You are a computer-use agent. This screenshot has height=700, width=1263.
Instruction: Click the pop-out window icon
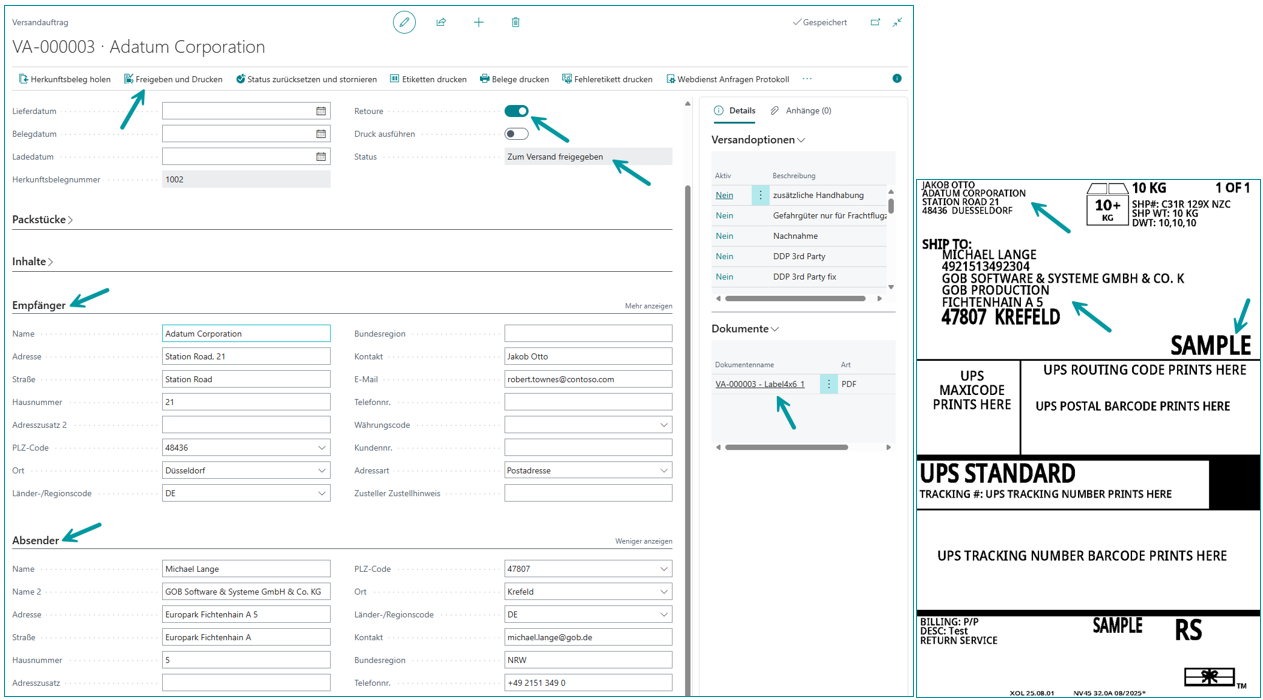click(875, 22)
